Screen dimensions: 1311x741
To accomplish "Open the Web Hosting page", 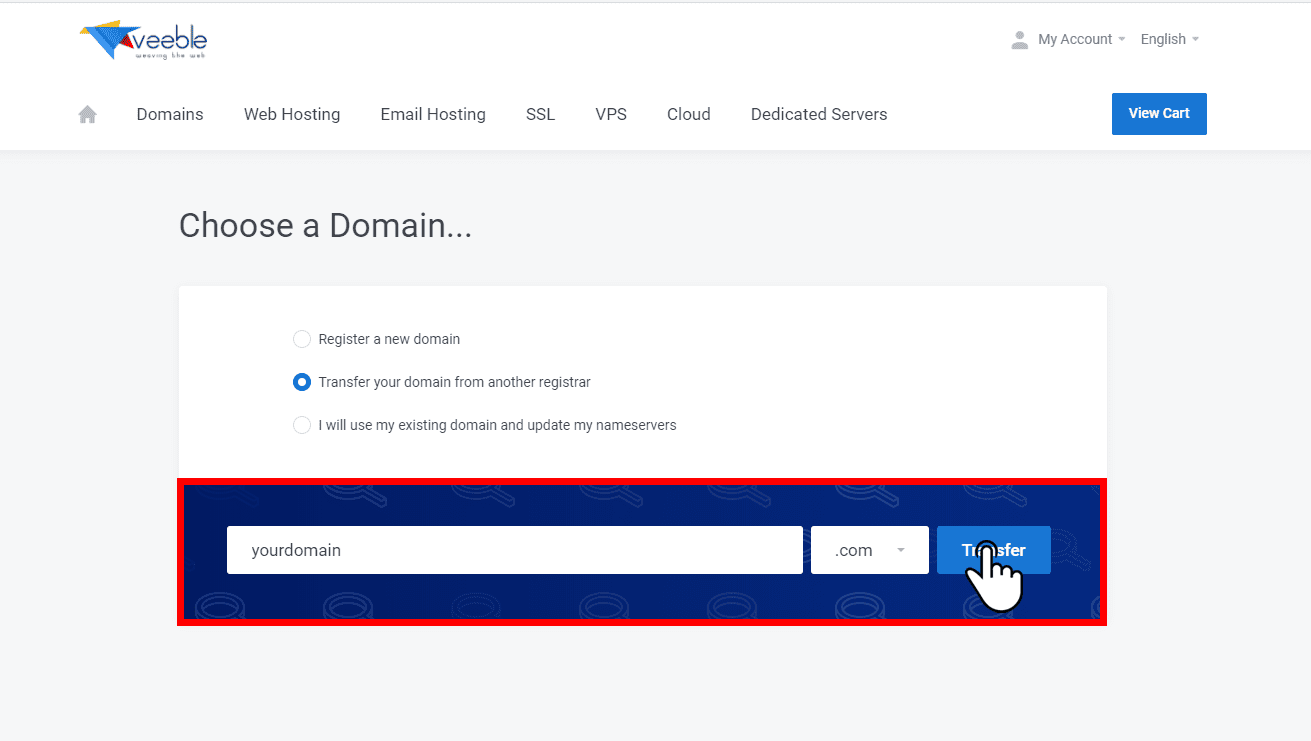I will (x=291, y=114).
